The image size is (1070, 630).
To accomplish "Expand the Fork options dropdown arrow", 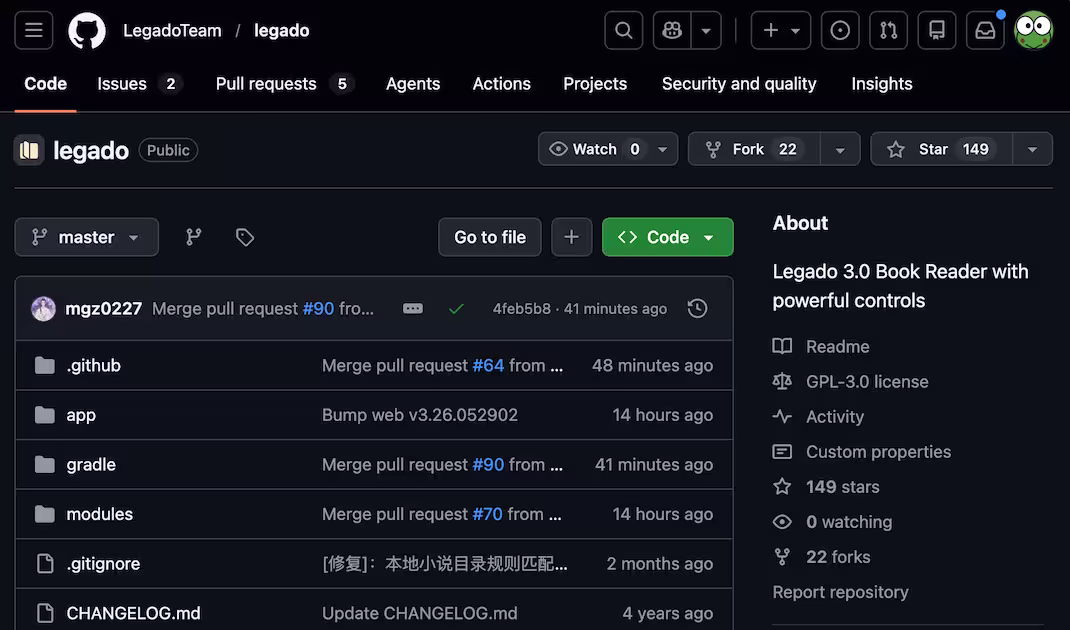I will click(x=840, y=149).
